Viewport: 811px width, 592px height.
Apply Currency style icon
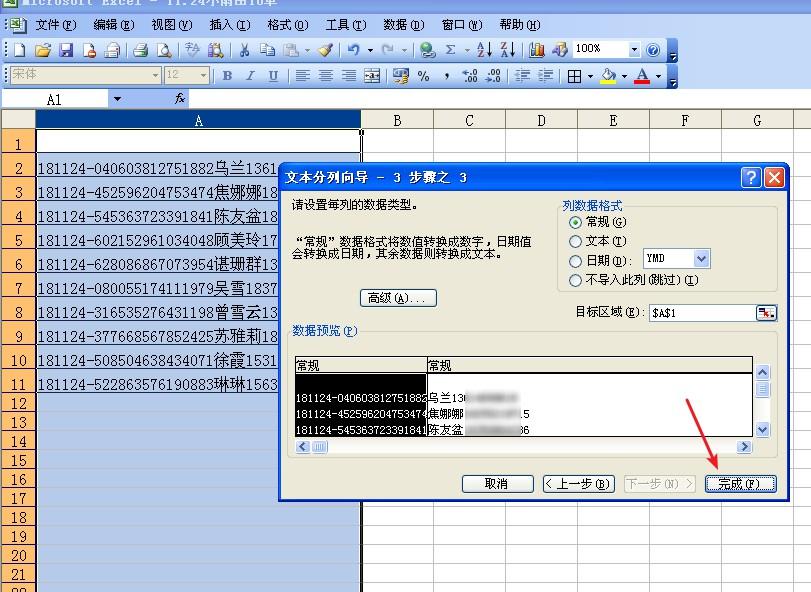point(401,77)
